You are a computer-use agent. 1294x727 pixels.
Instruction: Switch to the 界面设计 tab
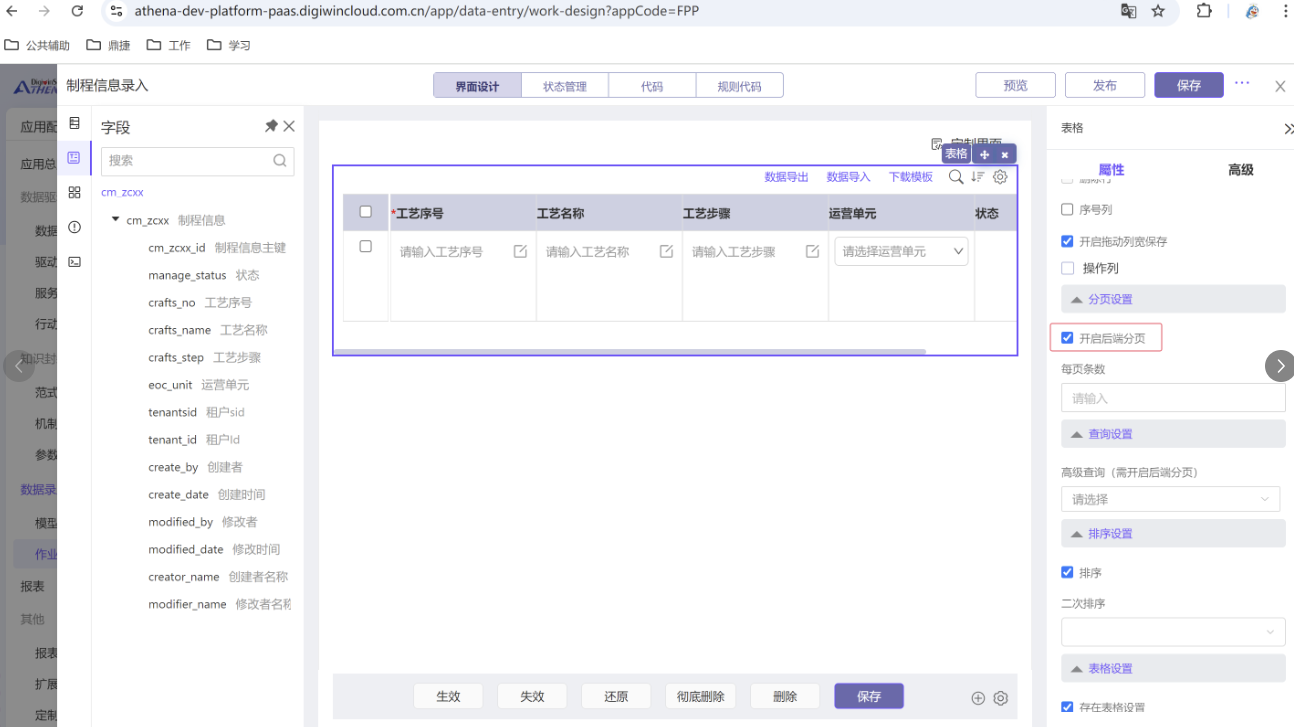[477, 86]
